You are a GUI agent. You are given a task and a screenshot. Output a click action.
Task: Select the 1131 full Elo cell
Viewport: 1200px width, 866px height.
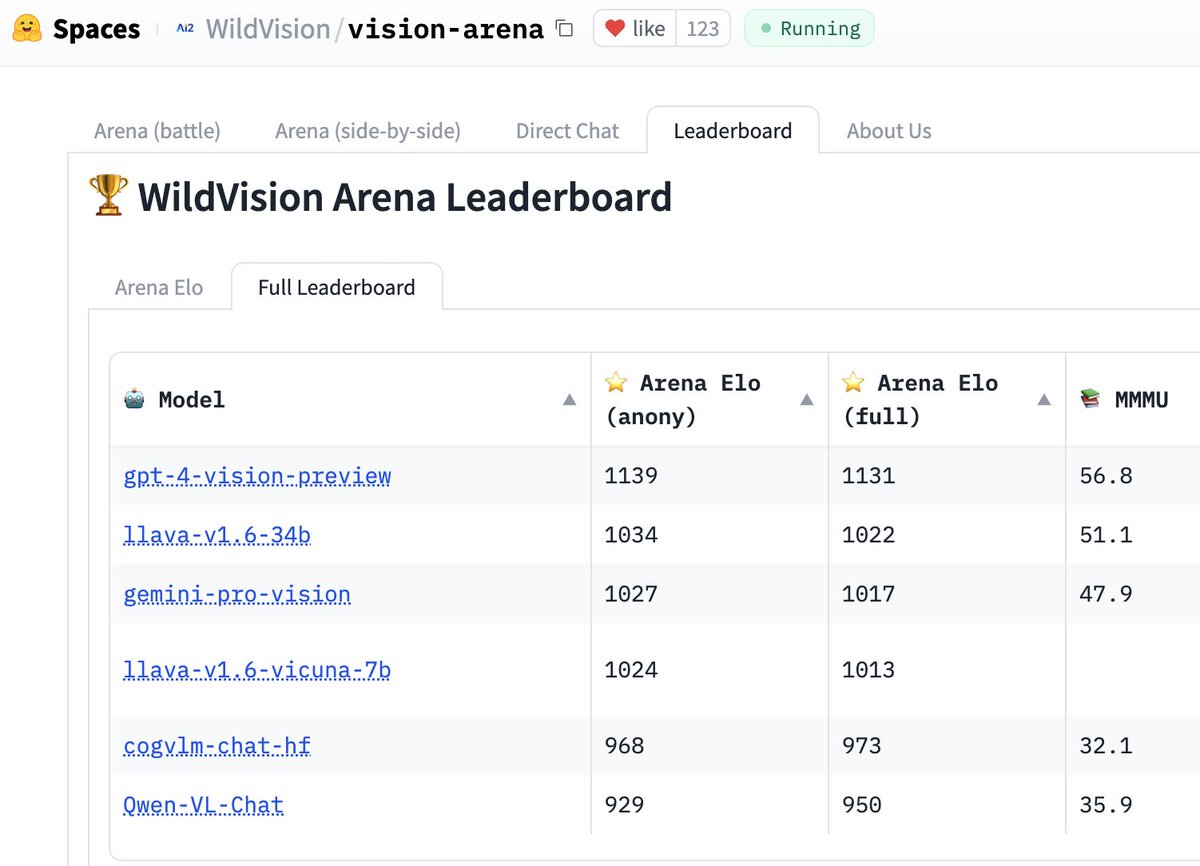tap(947, 476)
